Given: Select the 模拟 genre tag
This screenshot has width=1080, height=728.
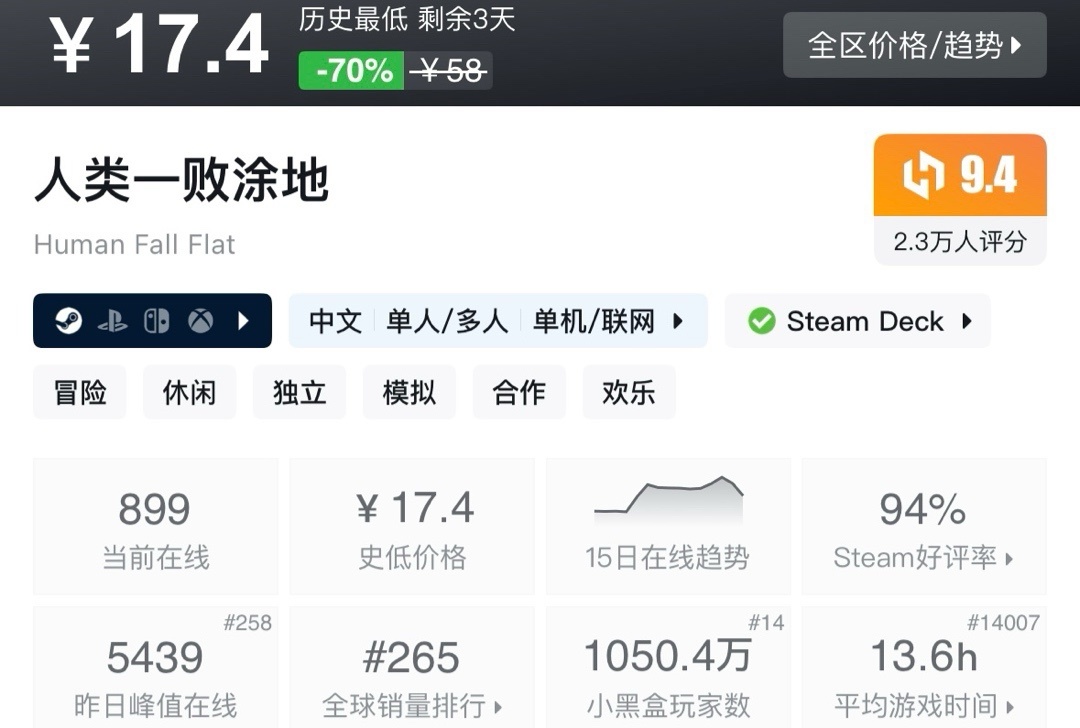Looking at the screenshot, I should 409,392.
